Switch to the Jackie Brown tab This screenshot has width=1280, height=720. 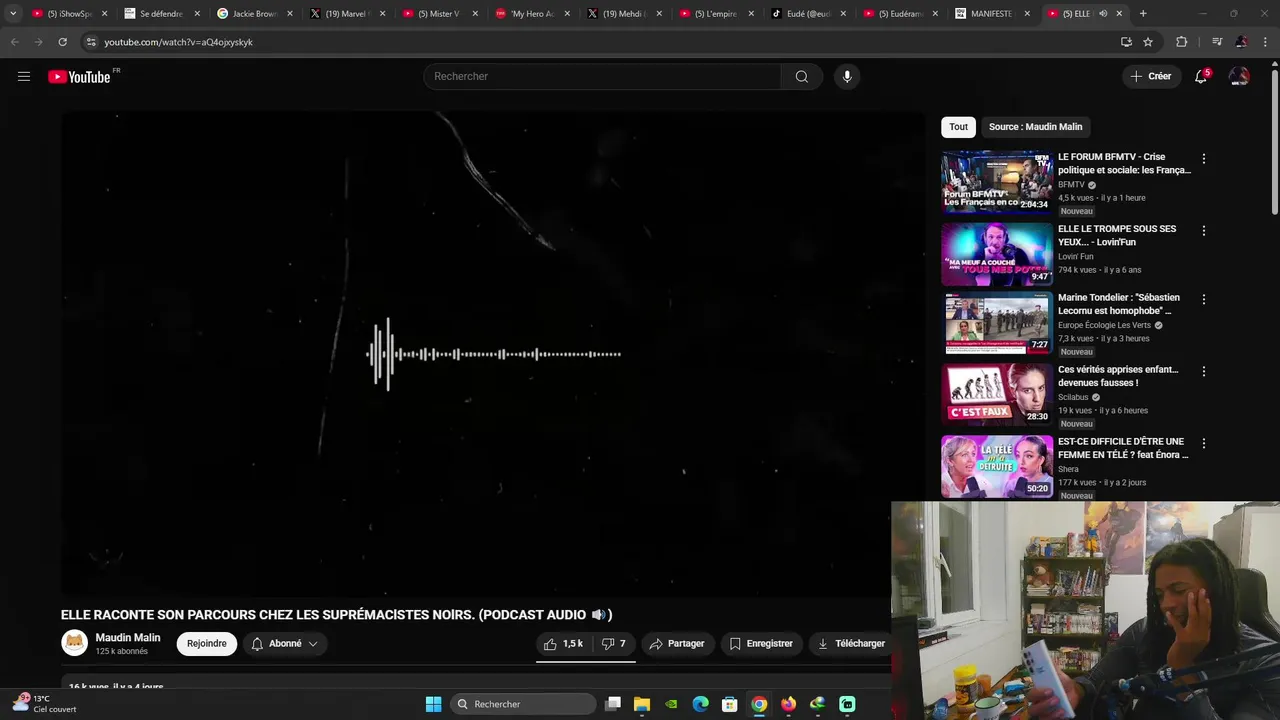(255, 14)
